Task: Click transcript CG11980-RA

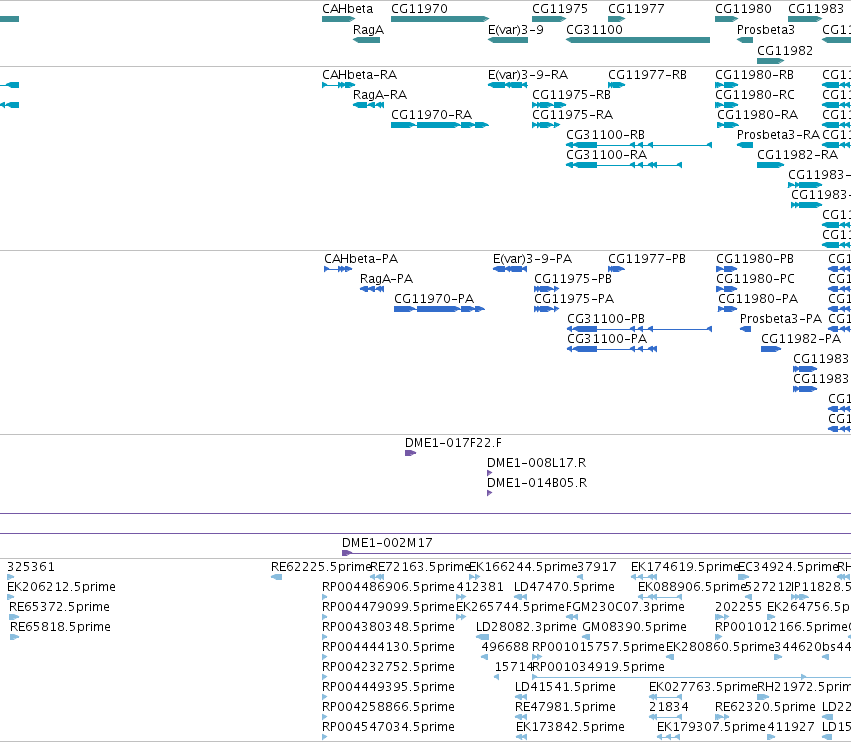Action: [x=728, y=125]
